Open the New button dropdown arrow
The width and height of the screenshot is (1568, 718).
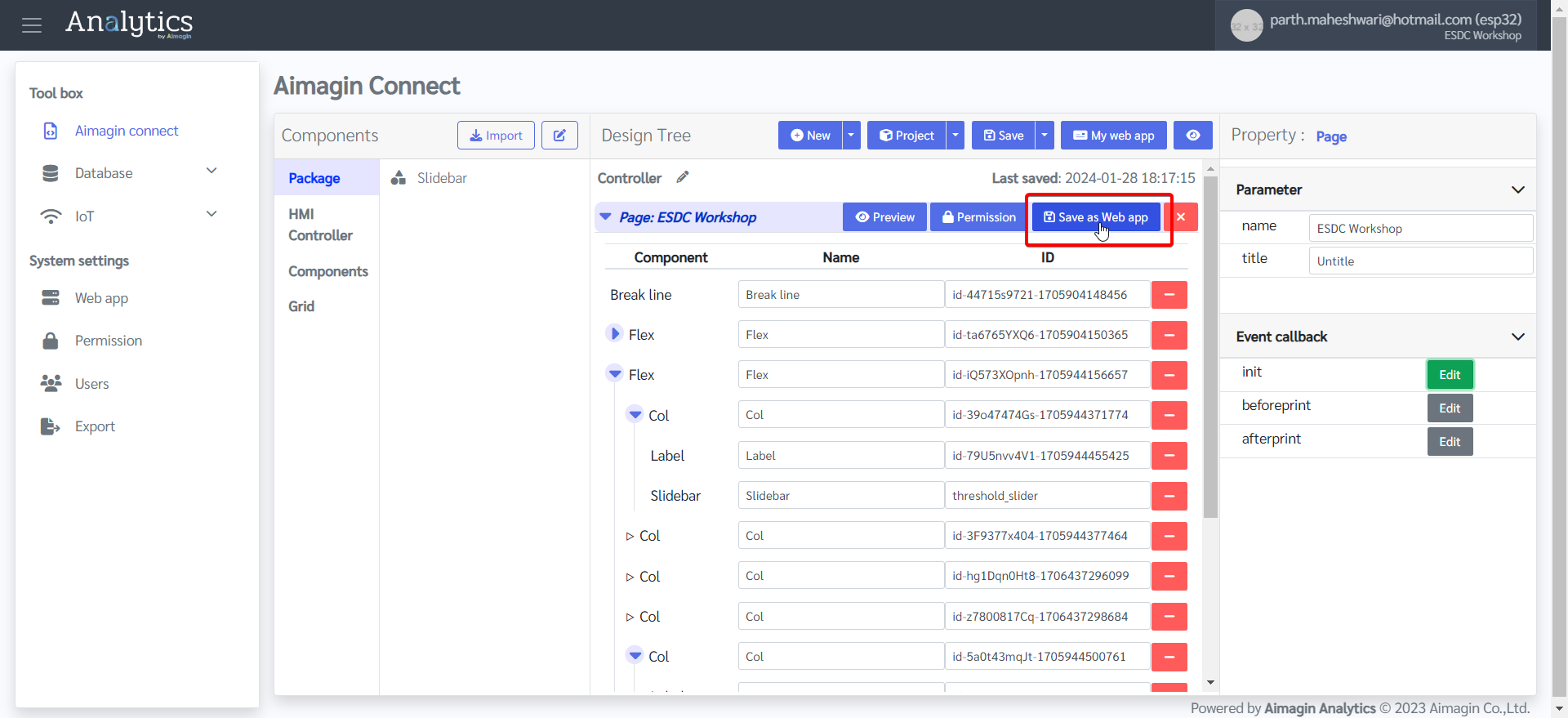[x=851, y=136]
